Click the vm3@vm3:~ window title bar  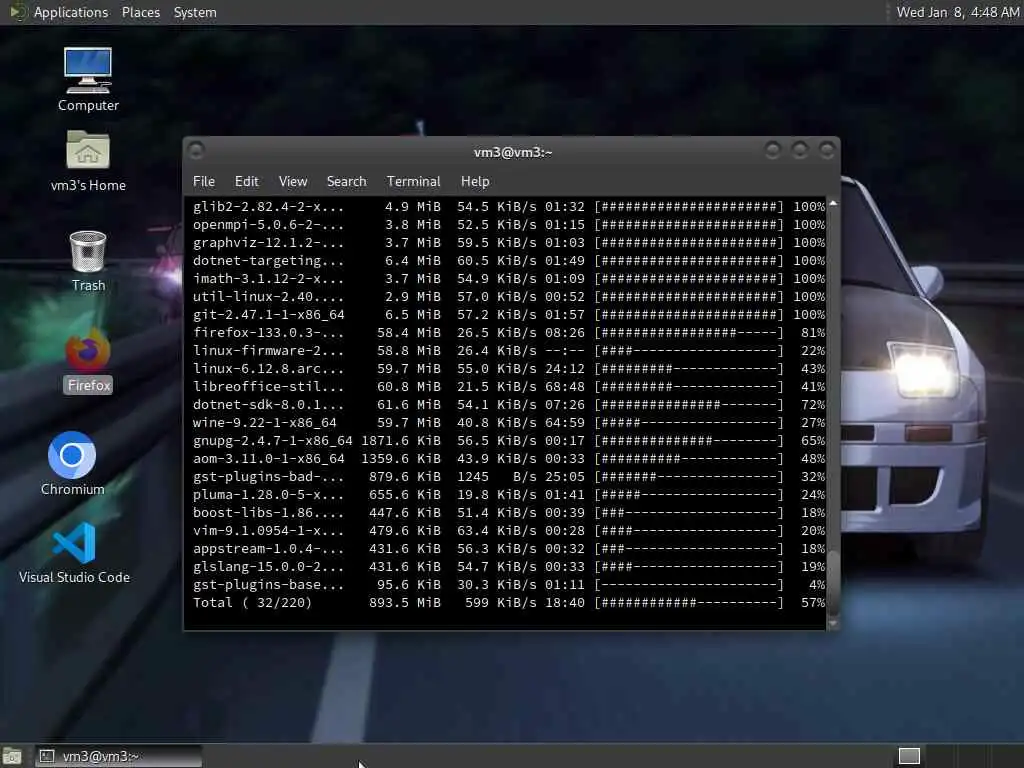click(512, 152)
